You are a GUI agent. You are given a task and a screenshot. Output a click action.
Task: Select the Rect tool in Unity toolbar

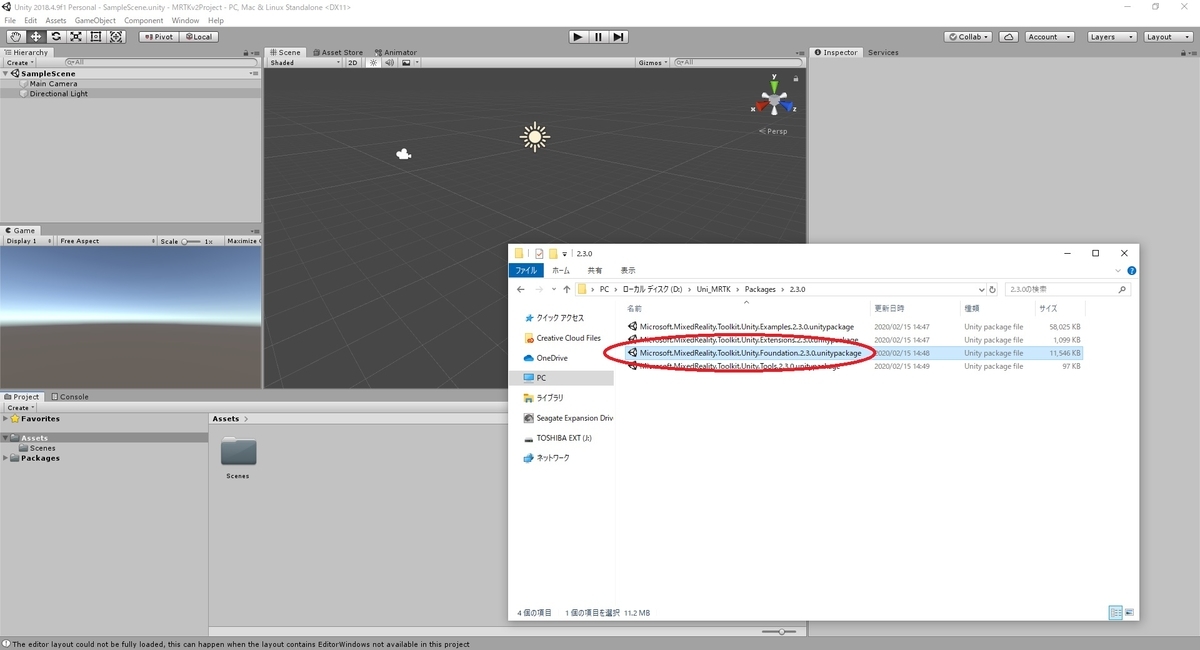click(x=95, y=37)
